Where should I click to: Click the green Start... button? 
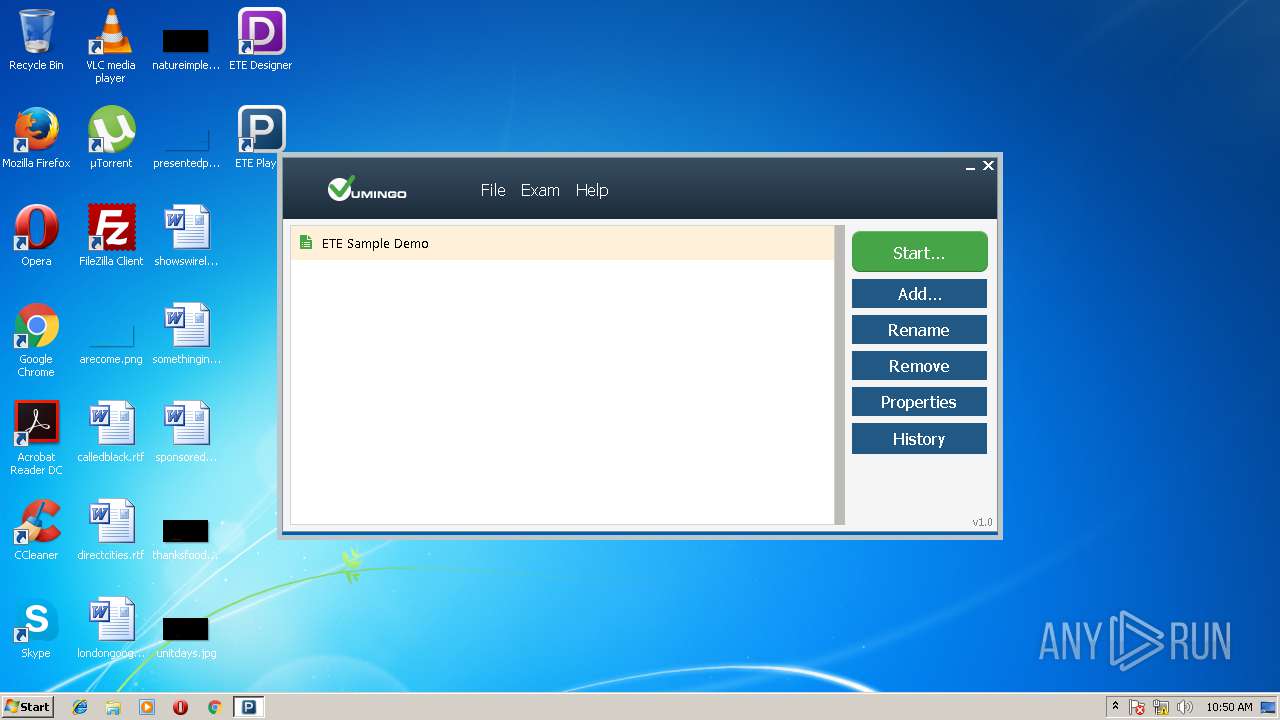(919, 253)
